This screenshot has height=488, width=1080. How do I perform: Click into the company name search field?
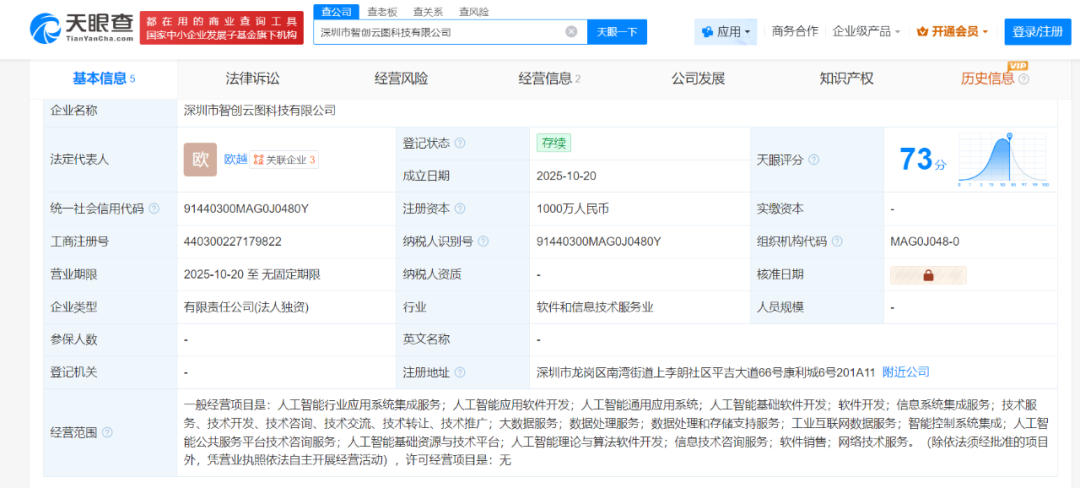(x=440, y=32)
